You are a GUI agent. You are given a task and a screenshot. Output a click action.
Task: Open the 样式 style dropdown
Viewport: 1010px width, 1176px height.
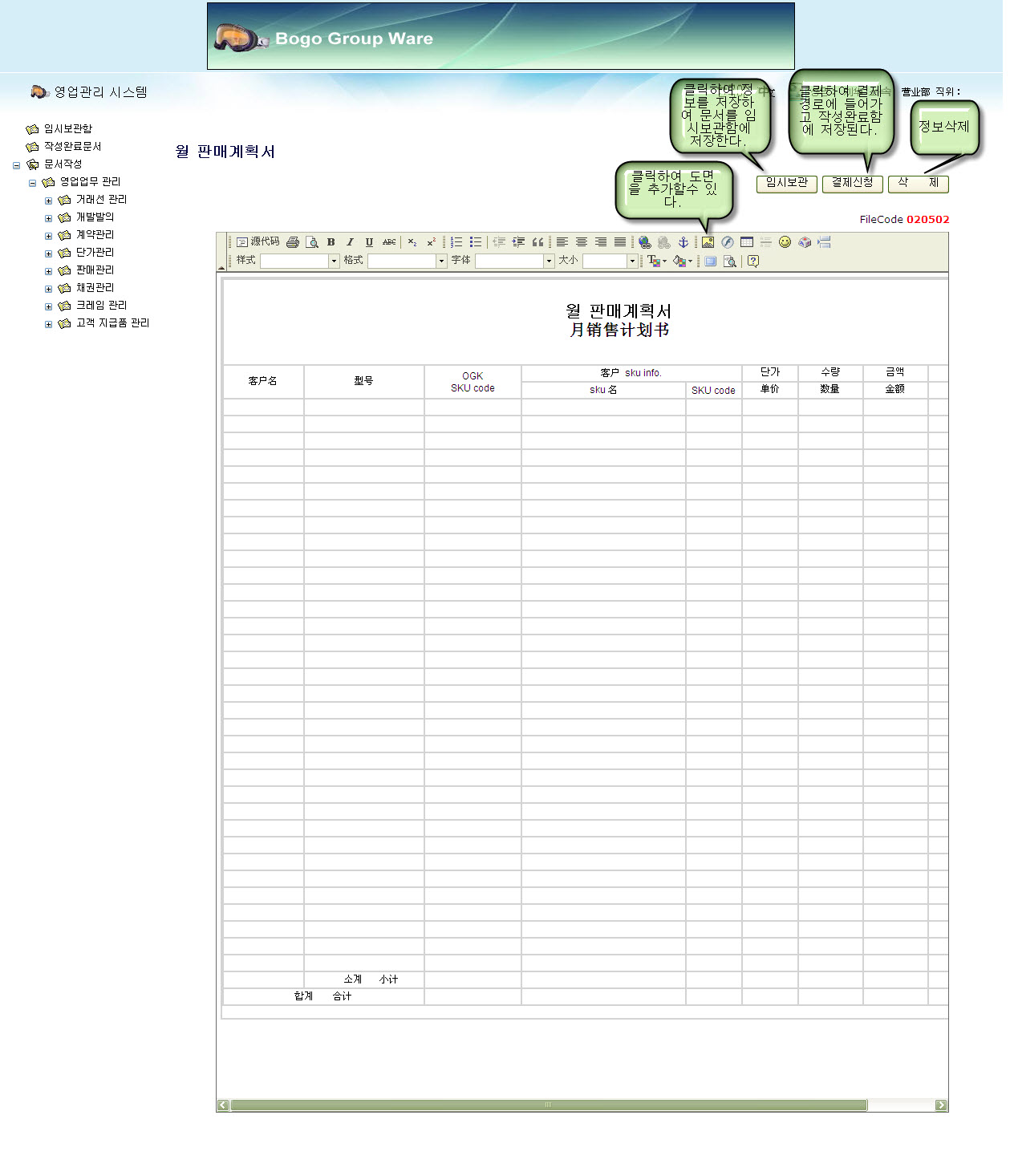[x=334, y=262]
